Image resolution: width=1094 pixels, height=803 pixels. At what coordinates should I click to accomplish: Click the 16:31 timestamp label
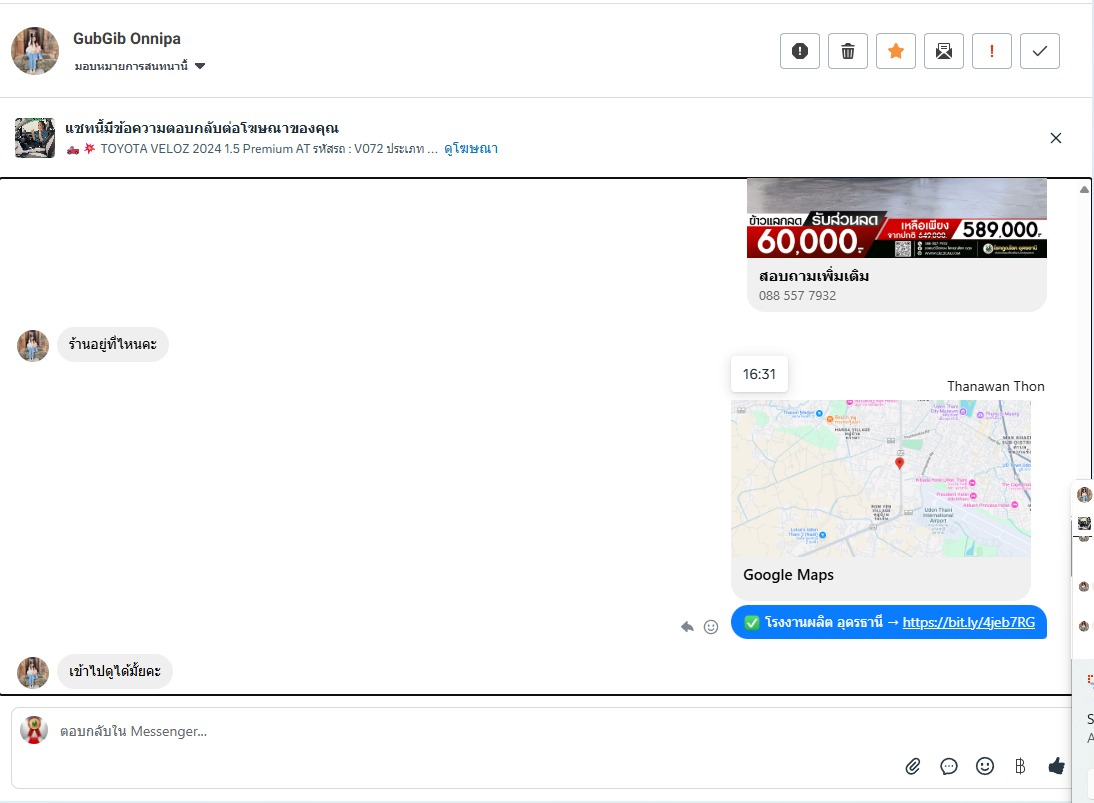[x=759, y=374]
